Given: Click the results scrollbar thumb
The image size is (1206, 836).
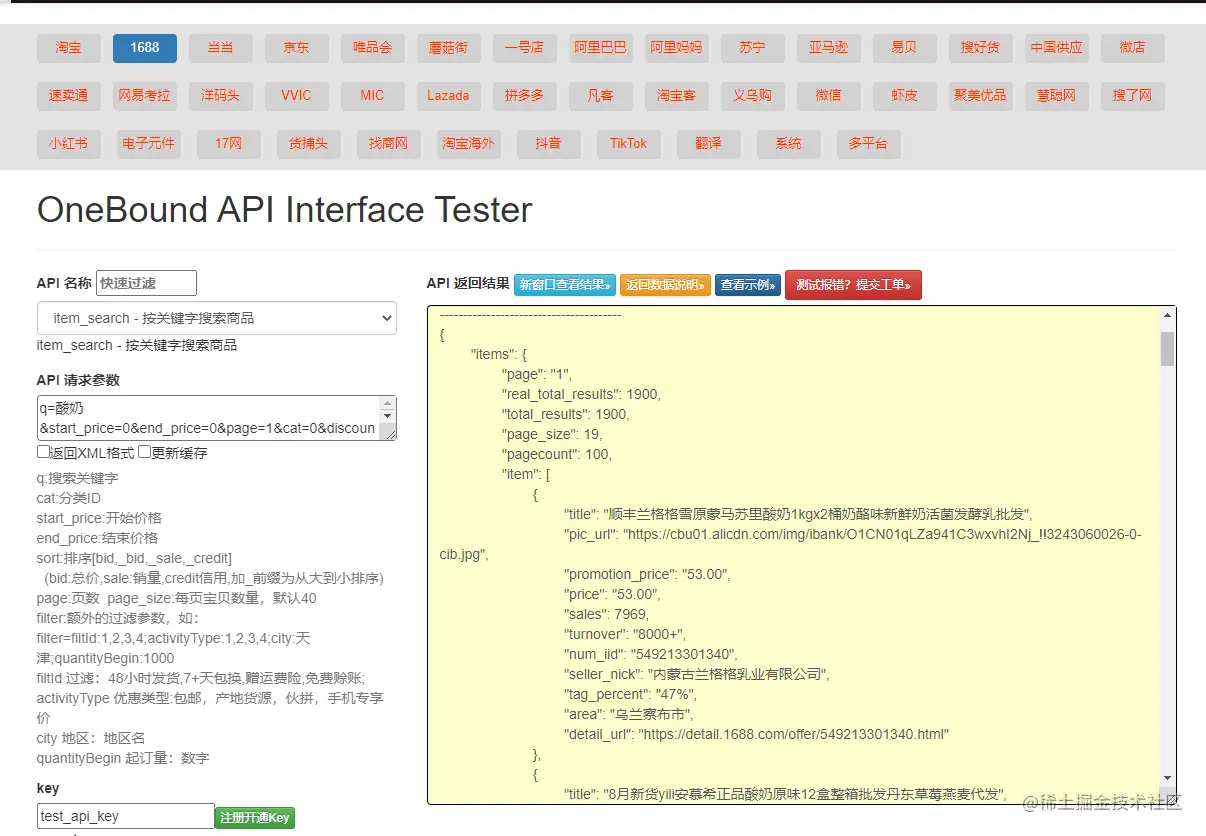Looking at the screenshot, I should 1167,349.
